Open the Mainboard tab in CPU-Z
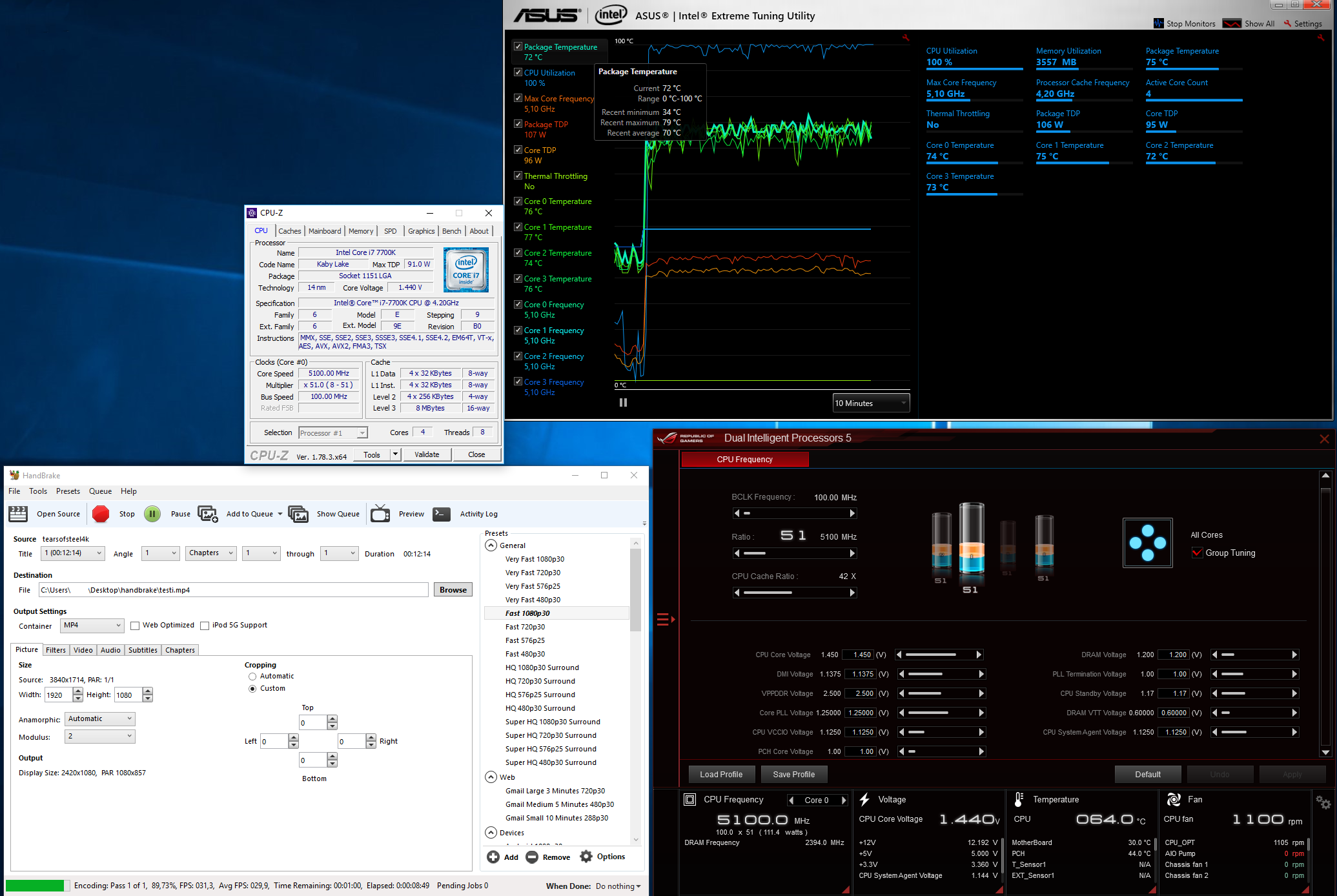 tap(325, 231)
